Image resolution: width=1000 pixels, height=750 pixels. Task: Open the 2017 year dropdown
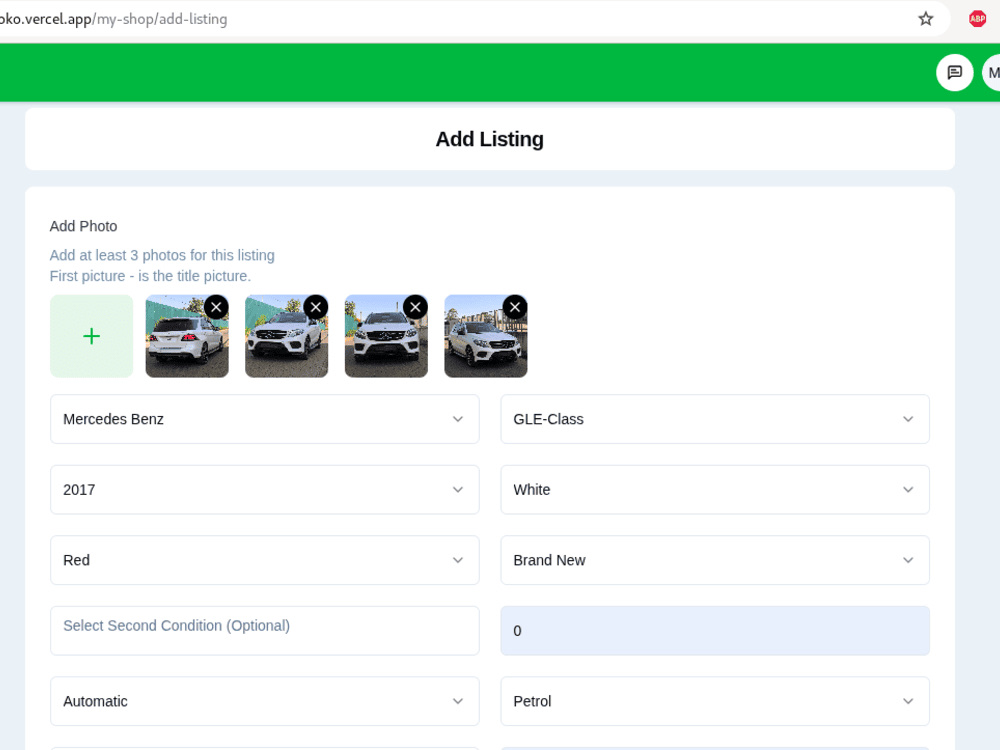pyautogui.click(x=265, y=490)
